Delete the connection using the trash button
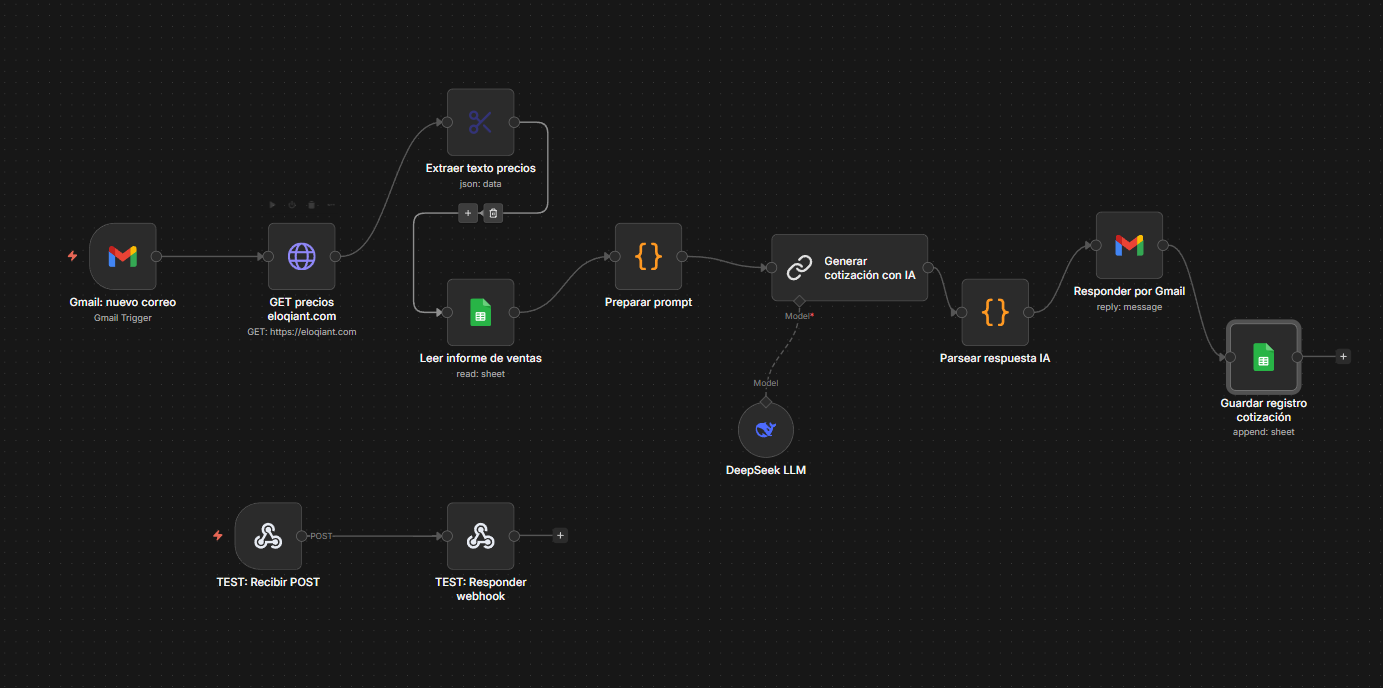This screenshot has height=688, width=1383. (x=493, y=212)
